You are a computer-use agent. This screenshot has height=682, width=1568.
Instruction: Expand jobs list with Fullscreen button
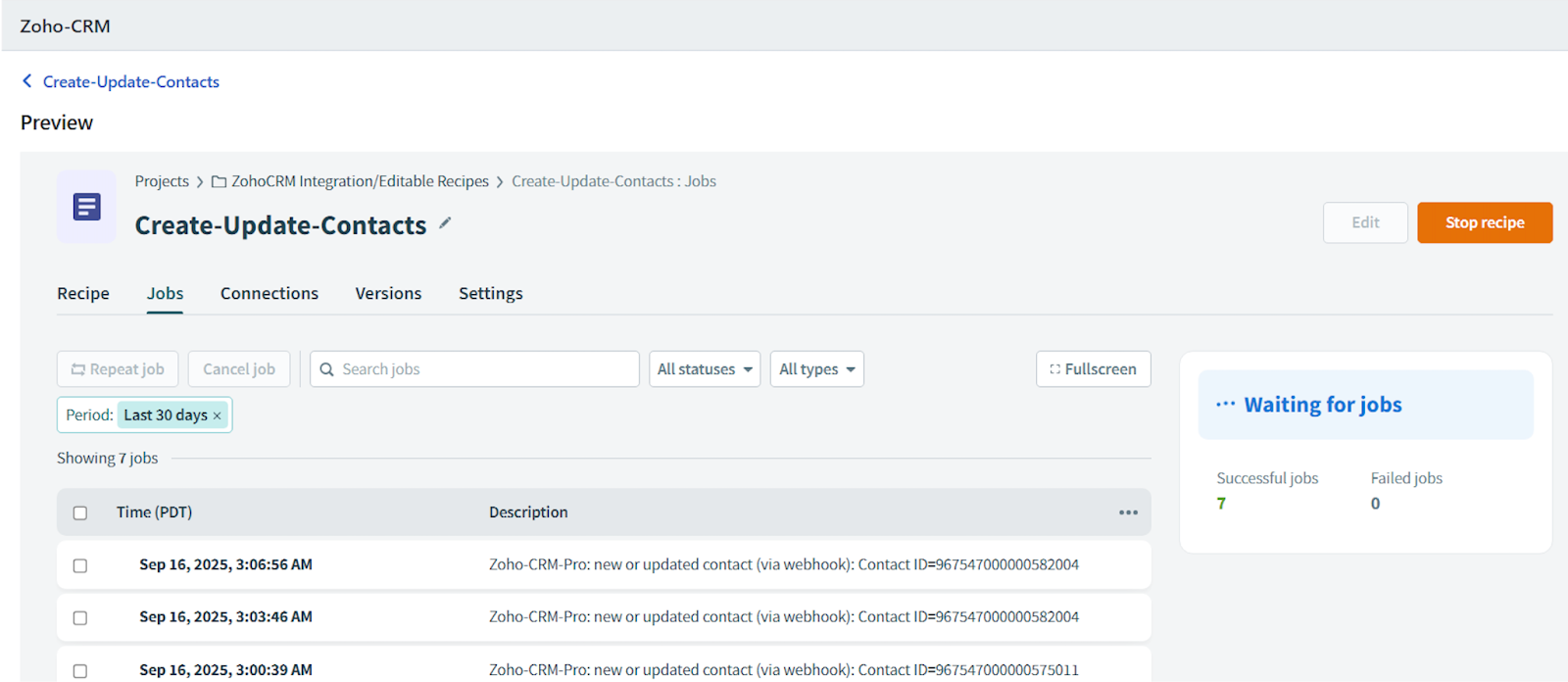1093,369
